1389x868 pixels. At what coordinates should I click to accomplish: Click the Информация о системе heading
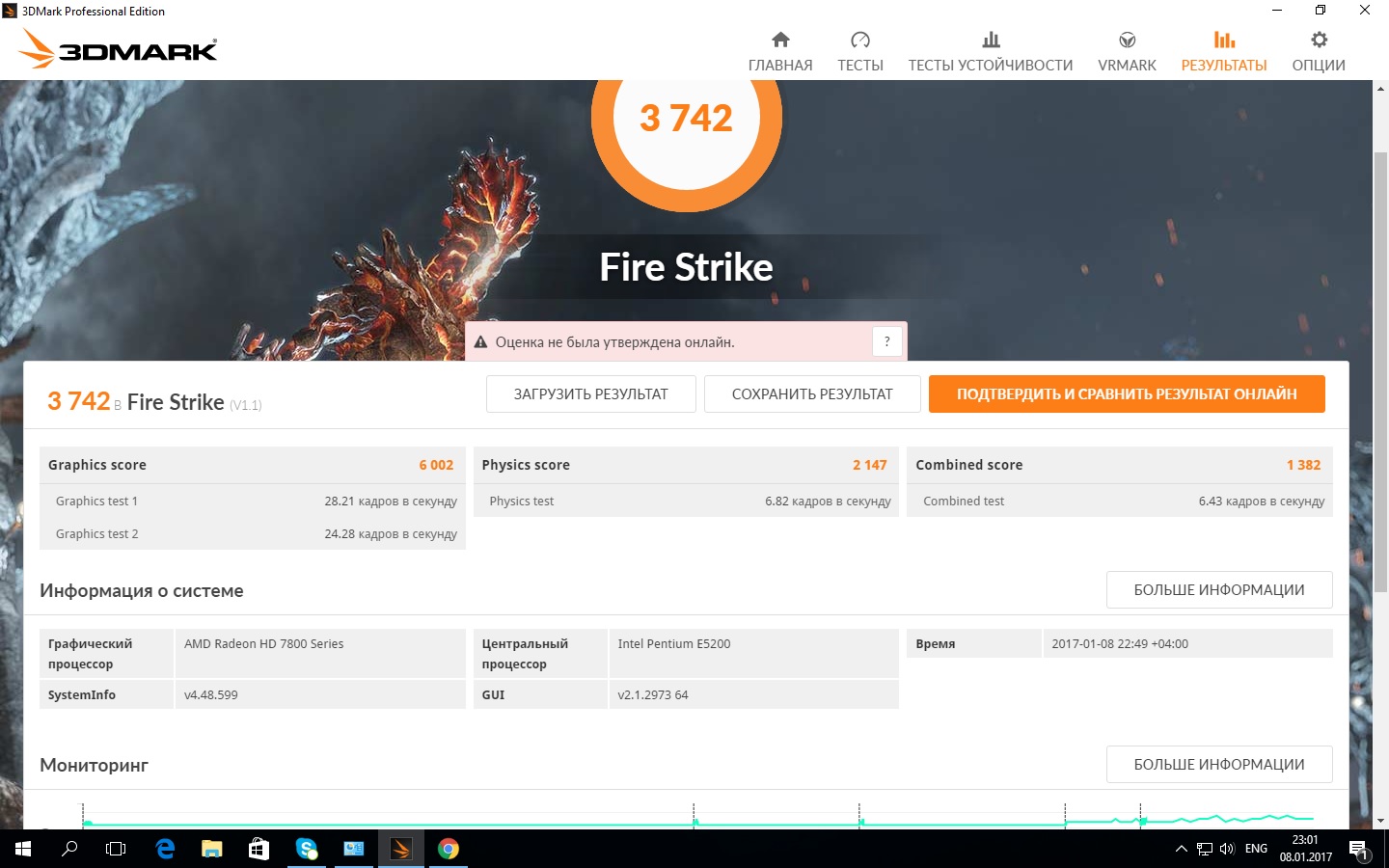point(142,590)
